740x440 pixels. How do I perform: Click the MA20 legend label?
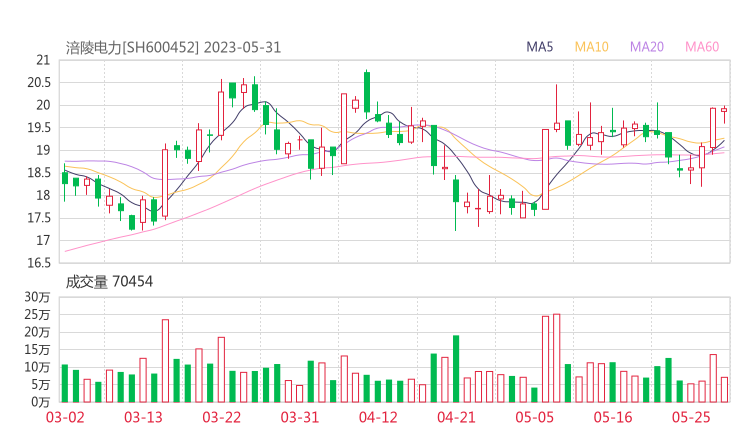coord(647,47)
